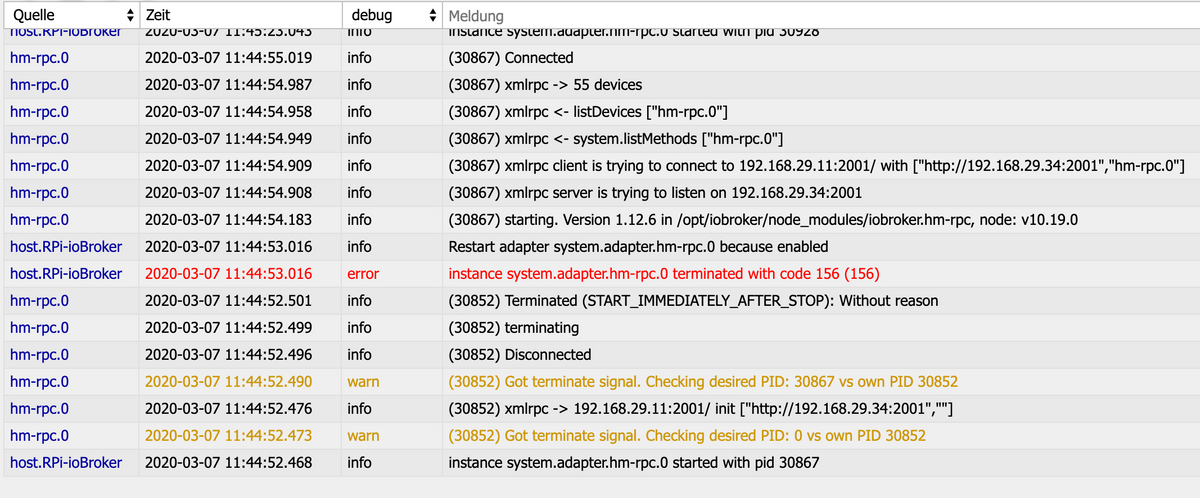Select the 'xmlrpc -> 55 devices' message
This screenshot has width=1200, height=498.
[546, 85]
